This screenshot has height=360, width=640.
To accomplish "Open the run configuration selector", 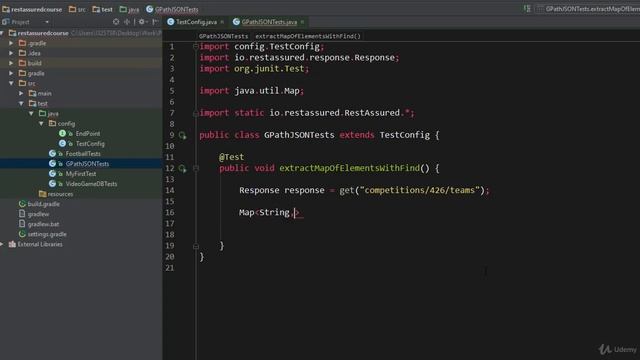I will point(588,9).
